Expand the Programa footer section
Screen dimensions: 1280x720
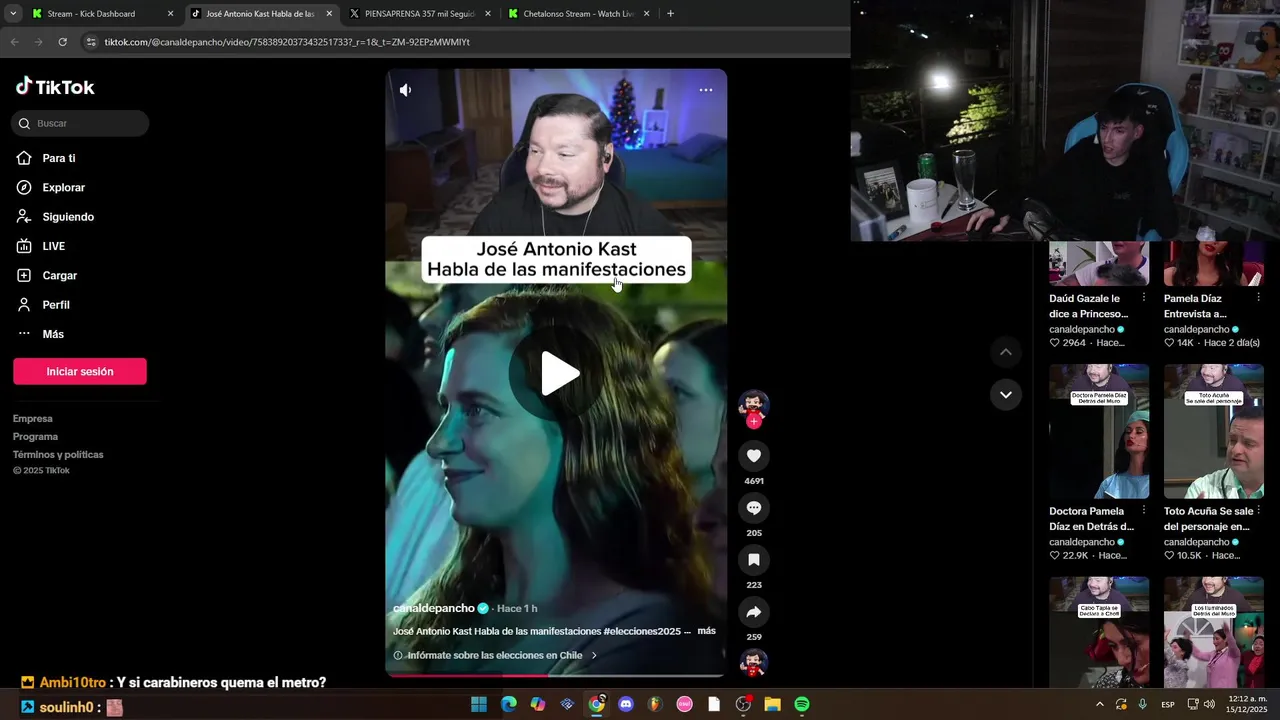click(x=36, y=437)
